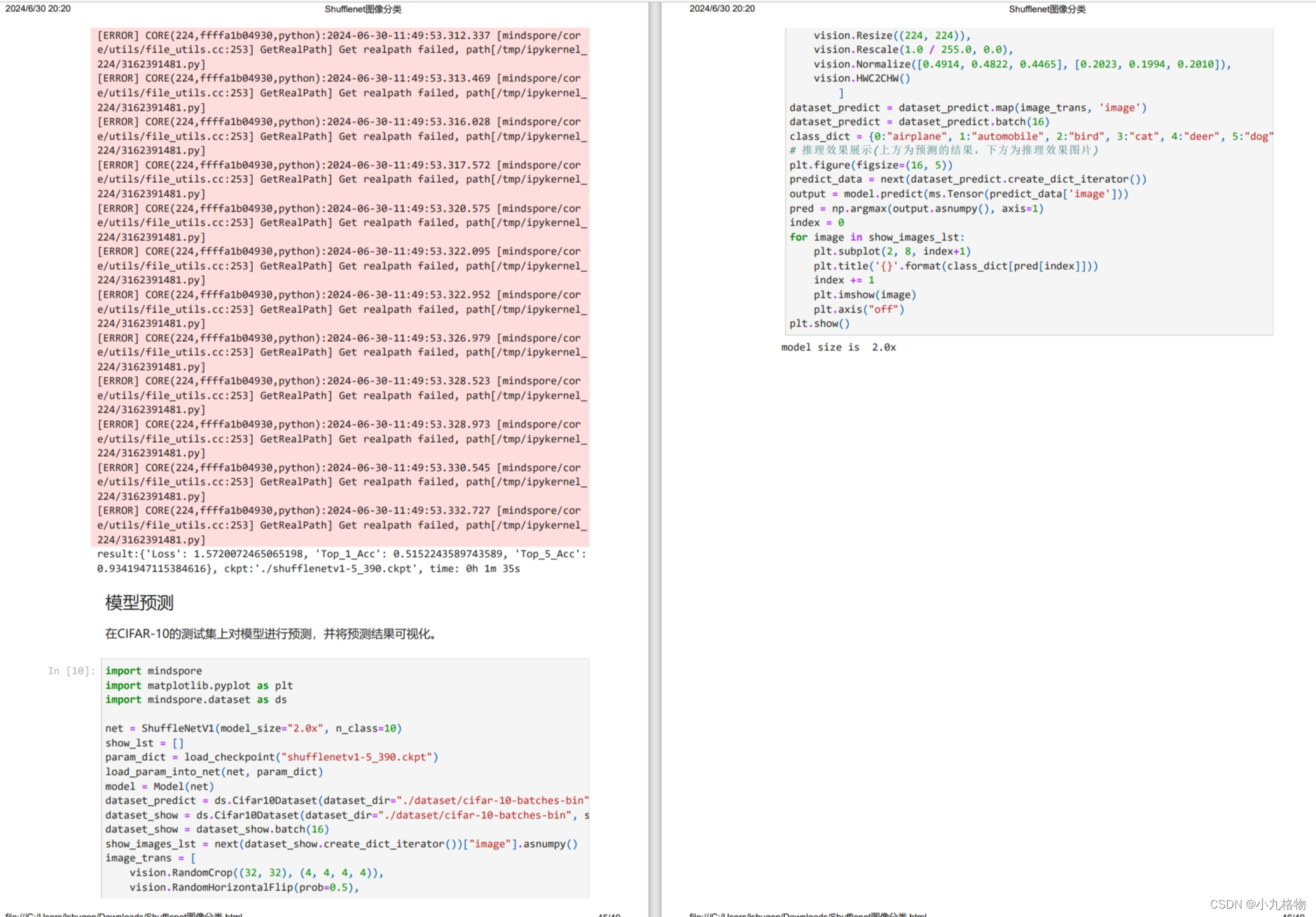The width and height of the screenshot is (1316, 917).
Task: Click the line import mindspore.dataset as ds
Action: [x=196, y=700]
